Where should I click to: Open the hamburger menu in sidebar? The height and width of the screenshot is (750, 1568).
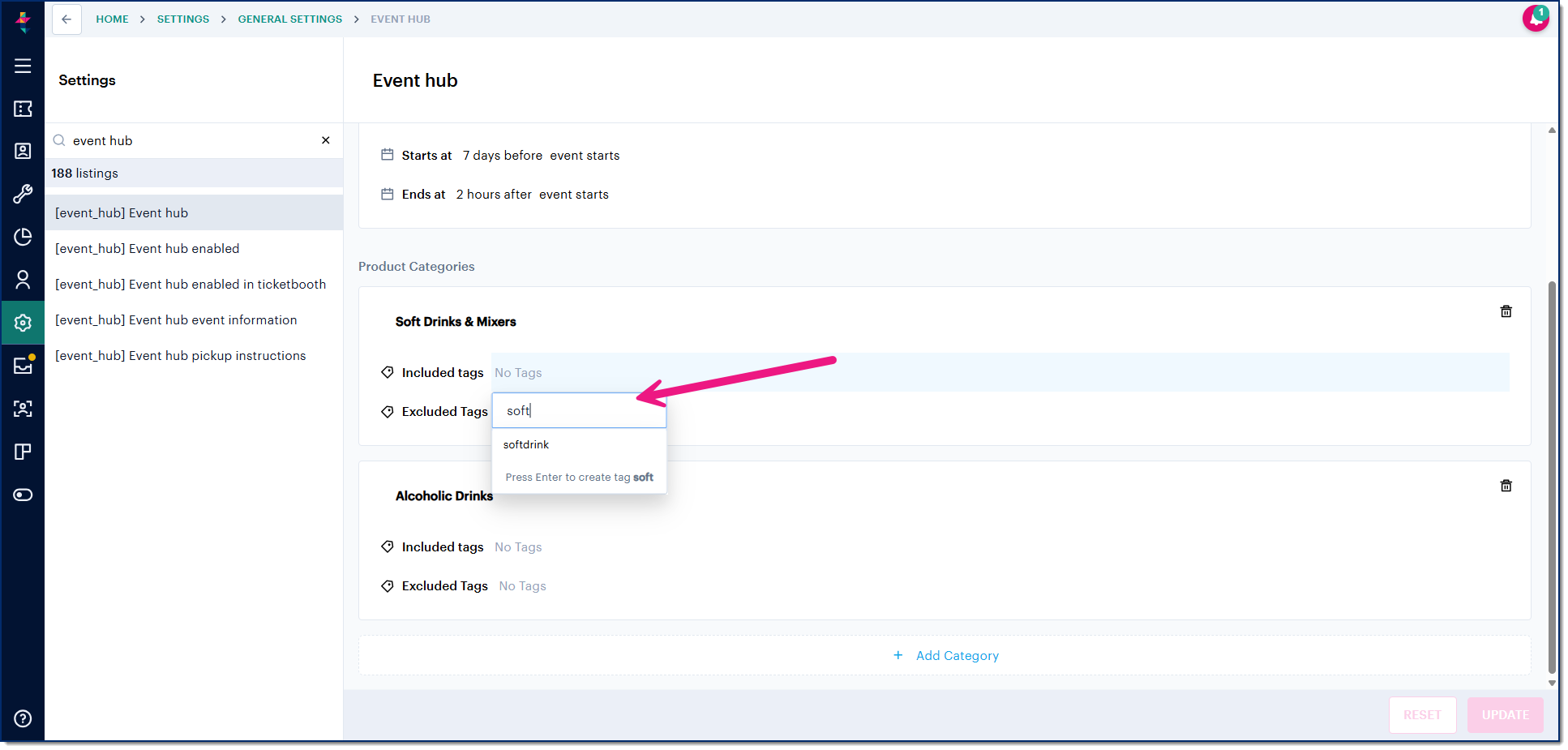(x=23, y=66)
